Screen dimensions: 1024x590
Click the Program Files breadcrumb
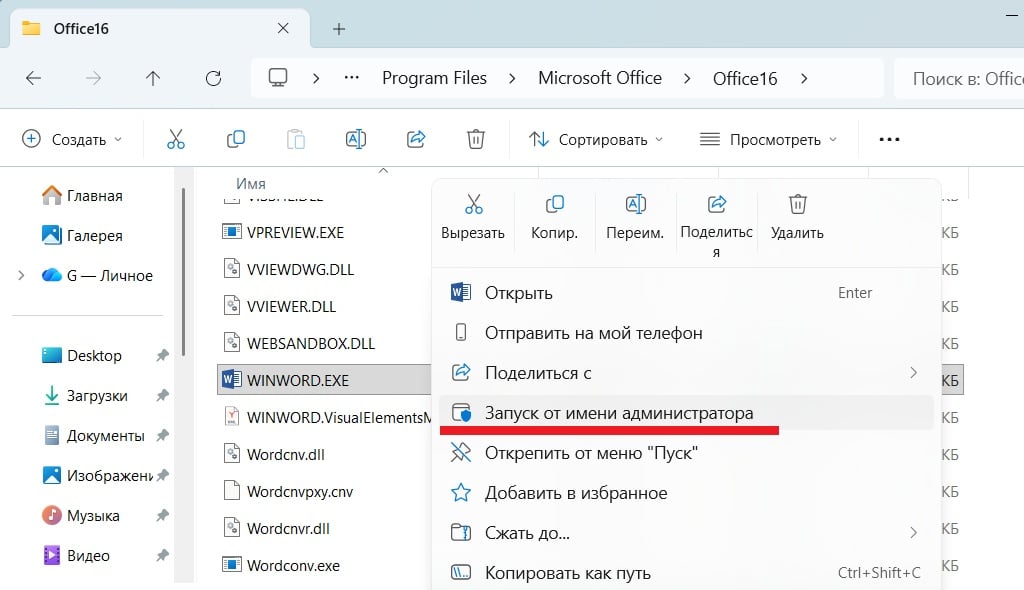[x=434, y=78]
